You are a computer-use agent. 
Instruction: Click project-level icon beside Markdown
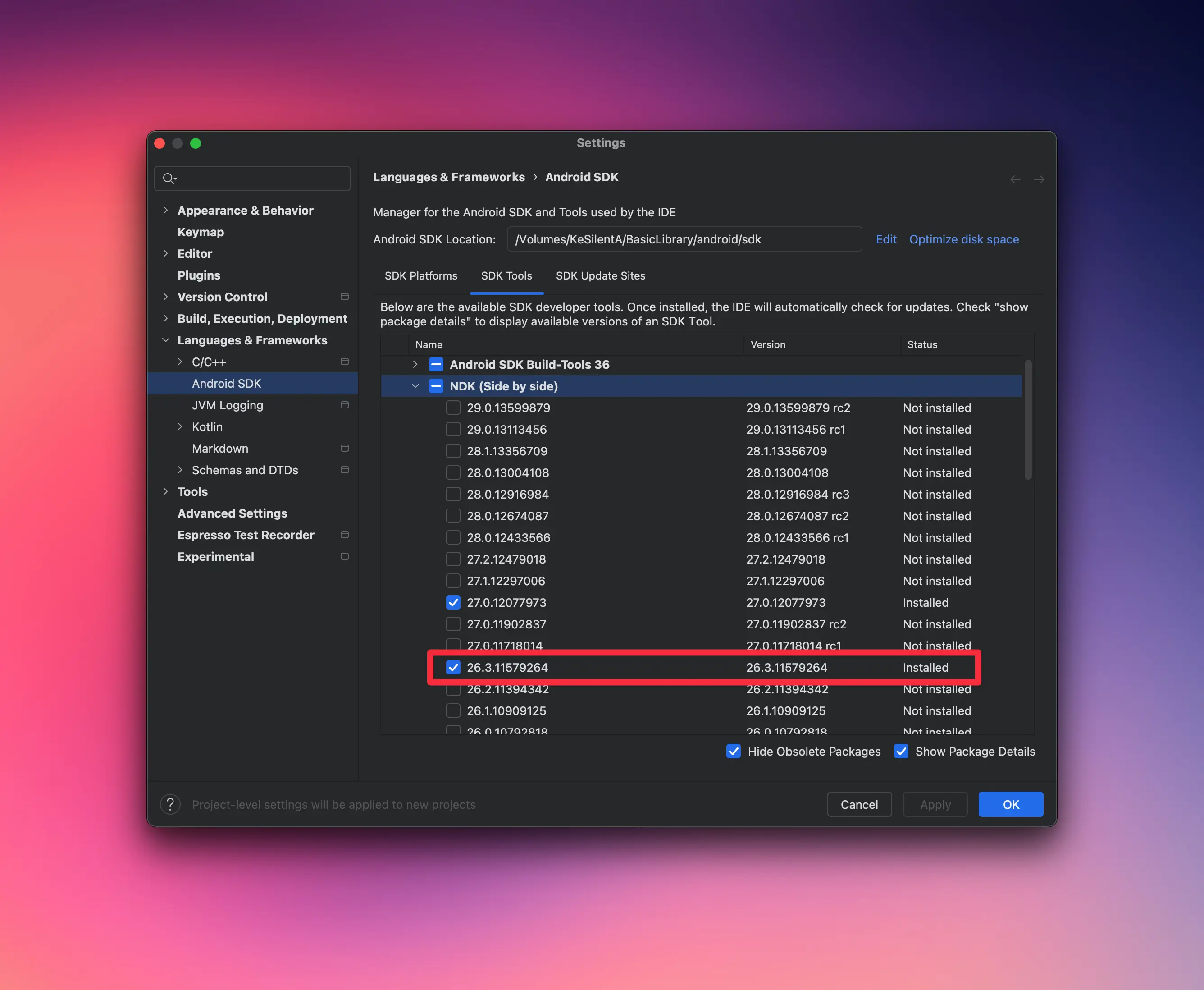344,448
